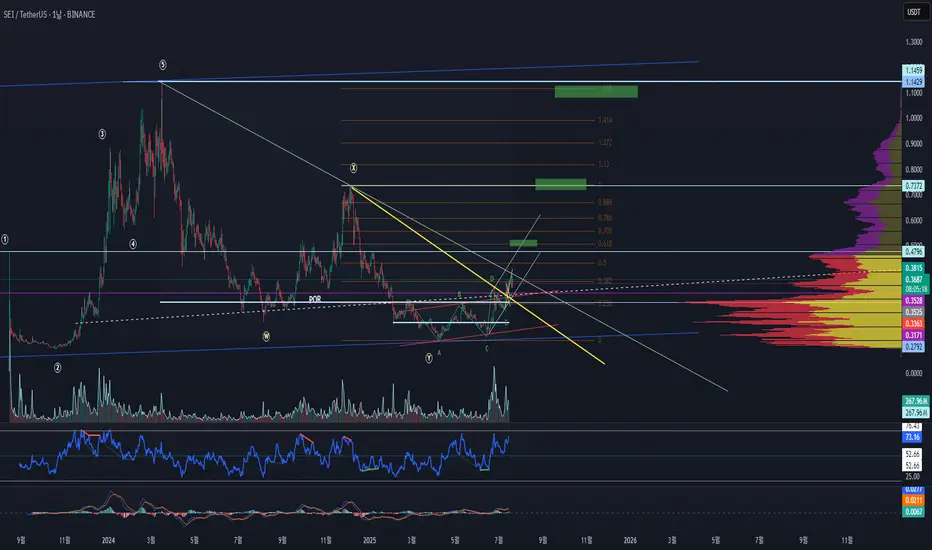Click the top green target zone rectangle

click(x=596, y=92)
